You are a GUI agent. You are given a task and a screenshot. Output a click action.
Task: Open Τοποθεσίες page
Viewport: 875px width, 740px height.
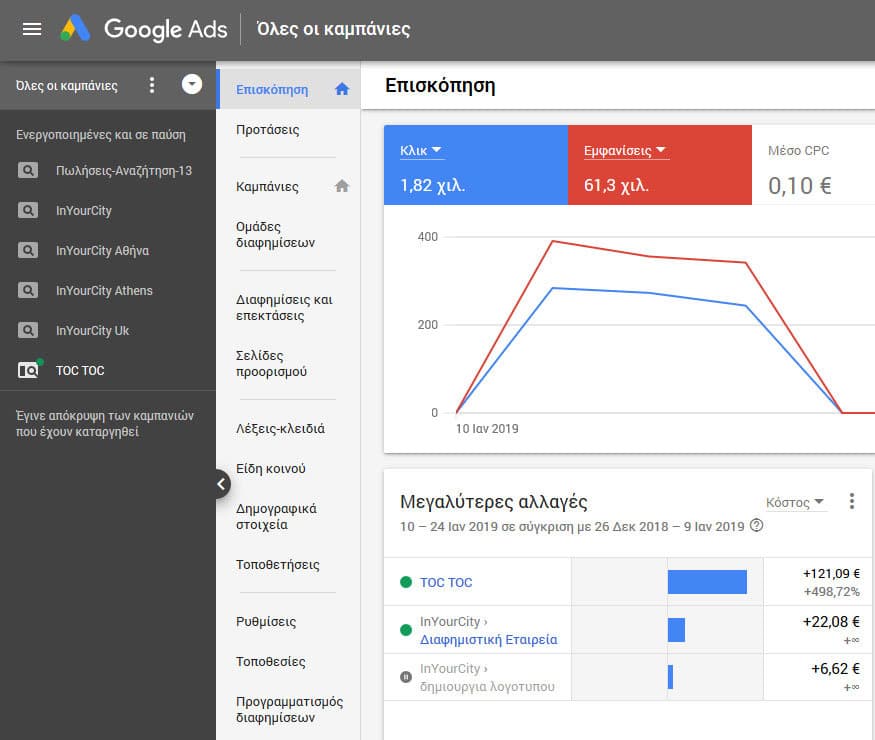point(271,661)
